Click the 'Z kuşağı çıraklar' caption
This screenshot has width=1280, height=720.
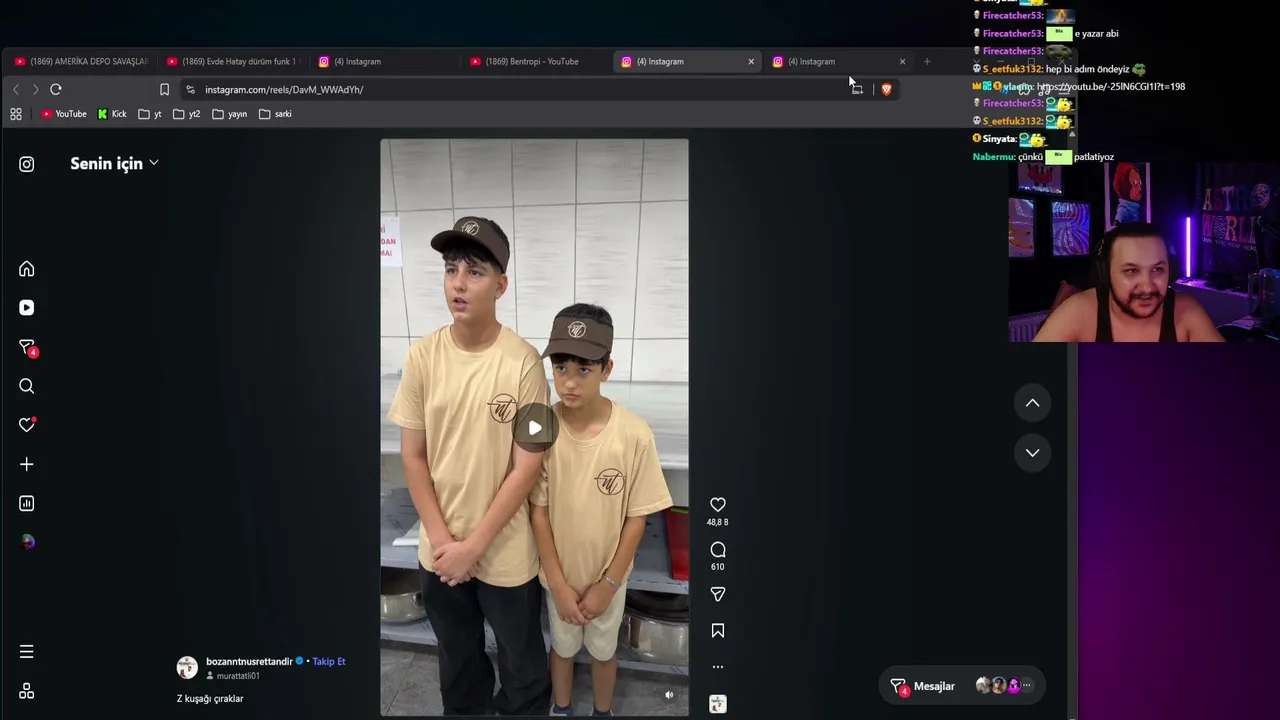(x=210, y=699)
